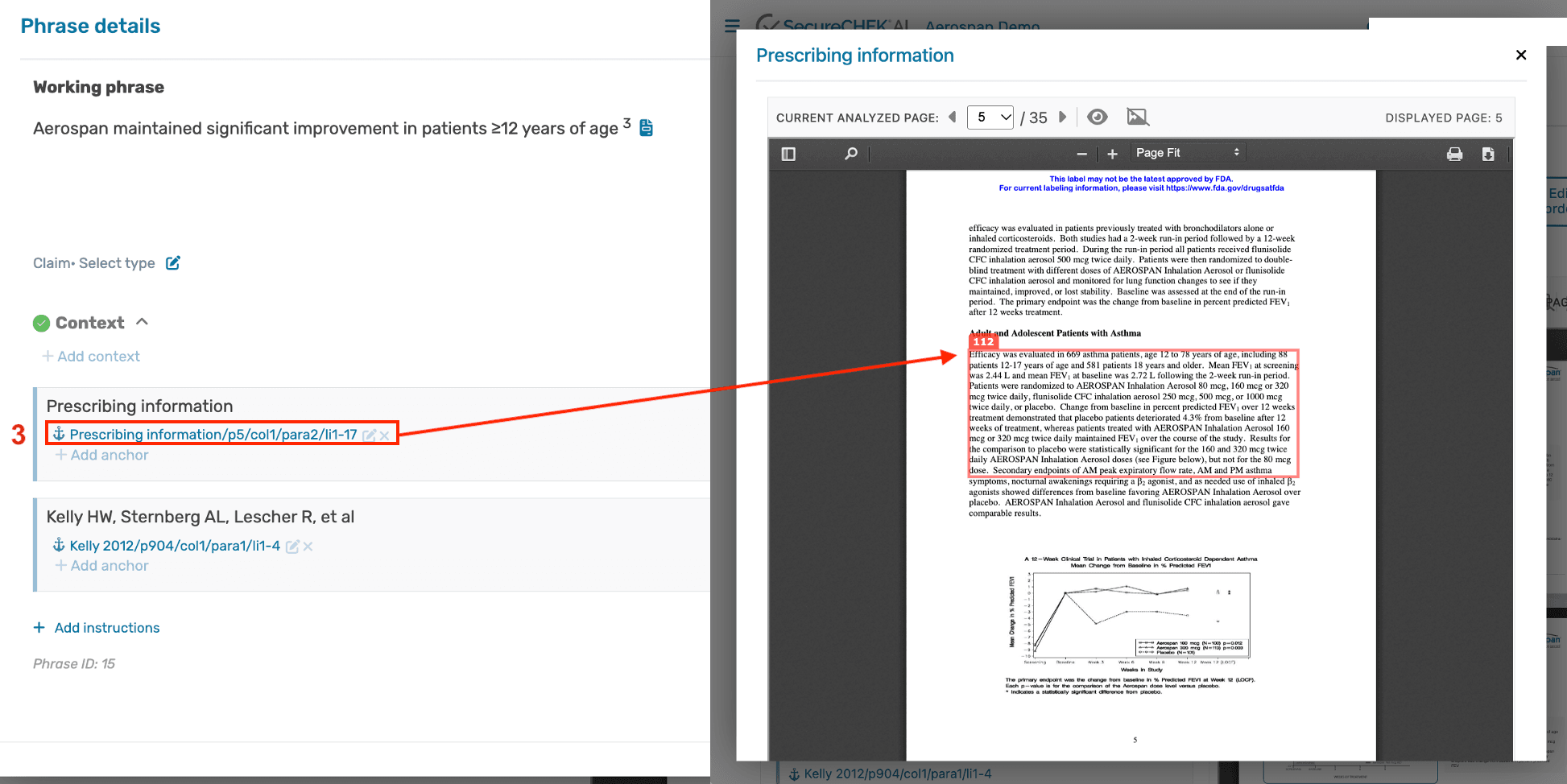Click Add instructions

pos(97,628)
